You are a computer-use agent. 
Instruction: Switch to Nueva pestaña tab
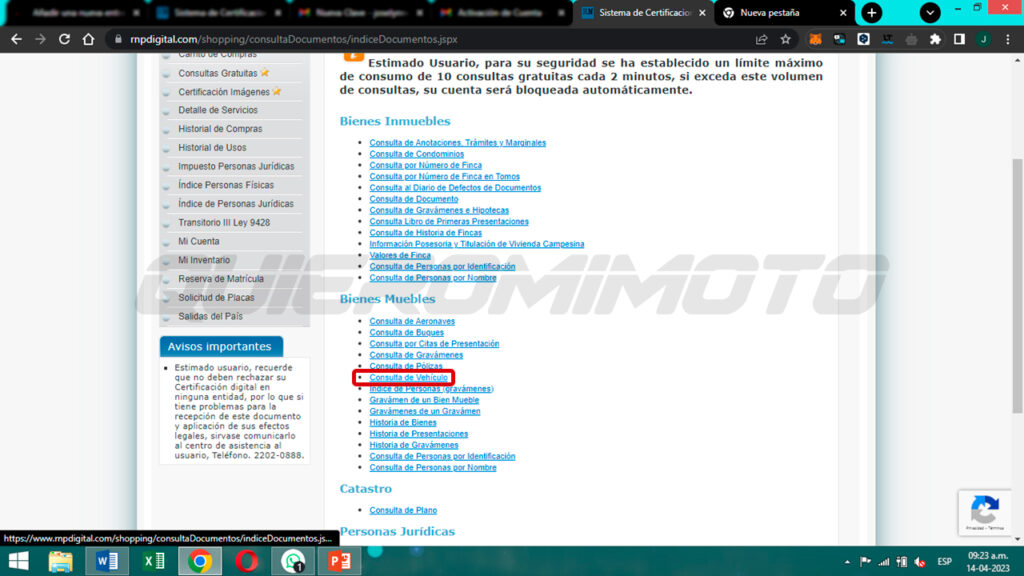tap(770, 12)
